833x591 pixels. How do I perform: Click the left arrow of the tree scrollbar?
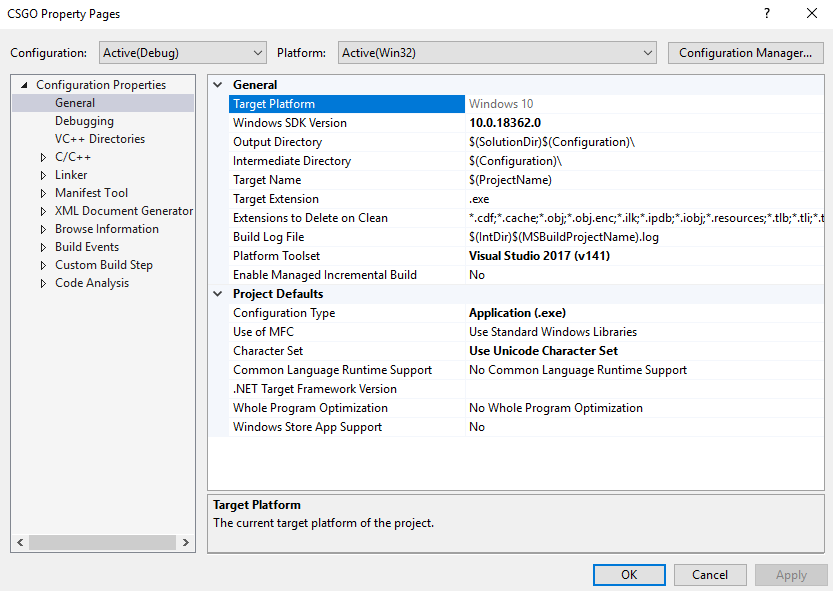[20, 543]
